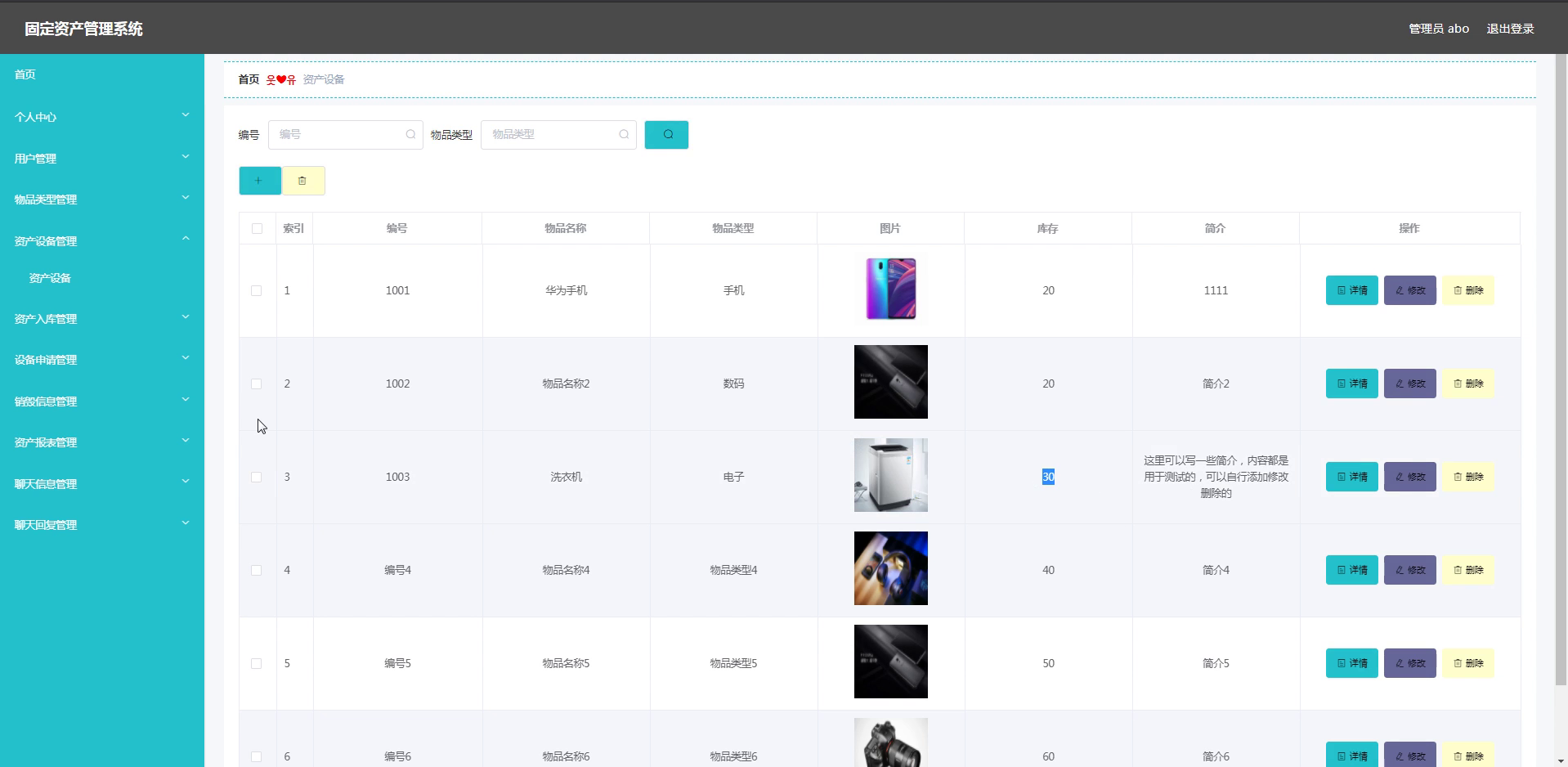Click 删除 for row 1002
The height and width of the screenshot is (767, 1568).
coord(1467,383)
